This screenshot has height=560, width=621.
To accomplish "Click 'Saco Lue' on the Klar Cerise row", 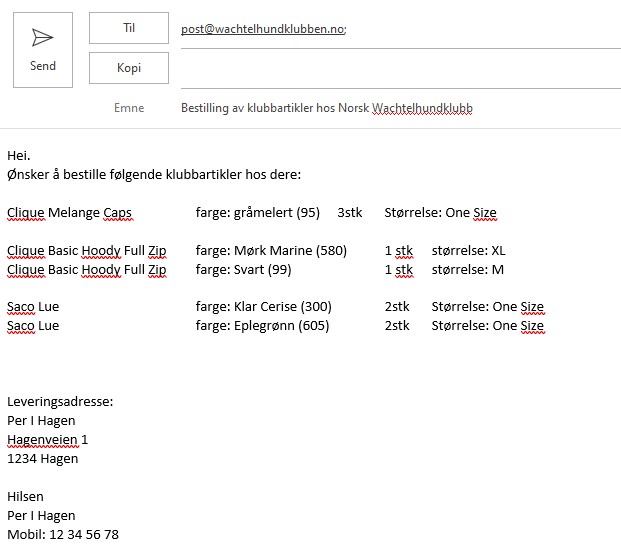I will 33,307.
